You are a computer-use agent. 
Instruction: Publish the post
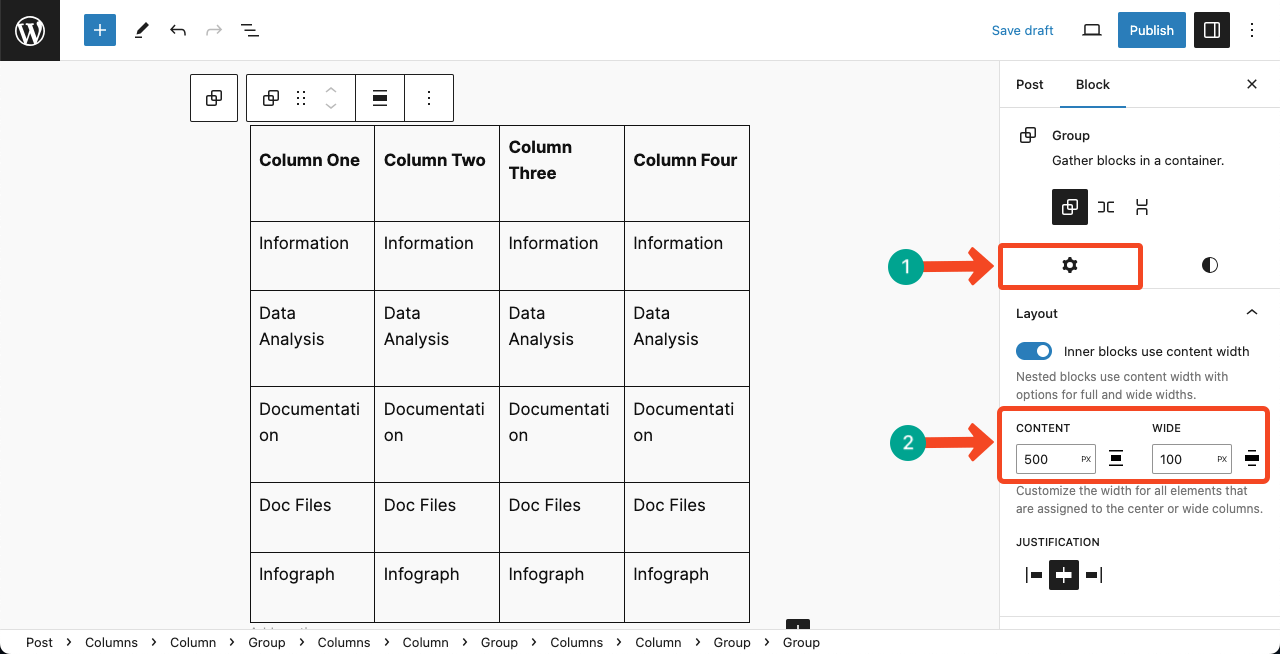pyautogui.click(x=1151, y=30)
